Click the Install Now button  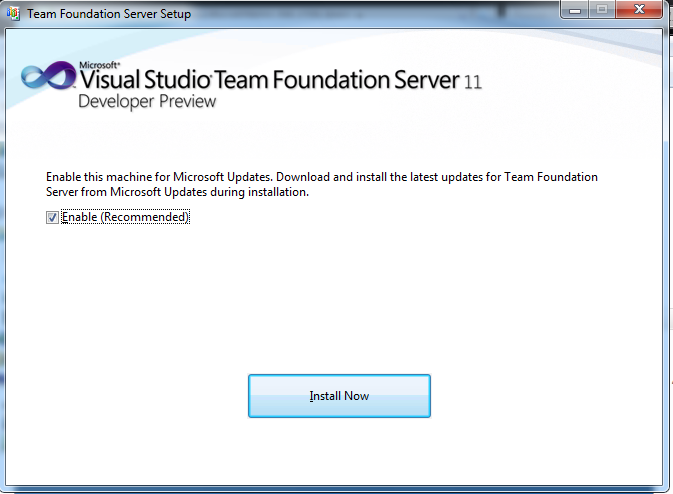point(339,396)
